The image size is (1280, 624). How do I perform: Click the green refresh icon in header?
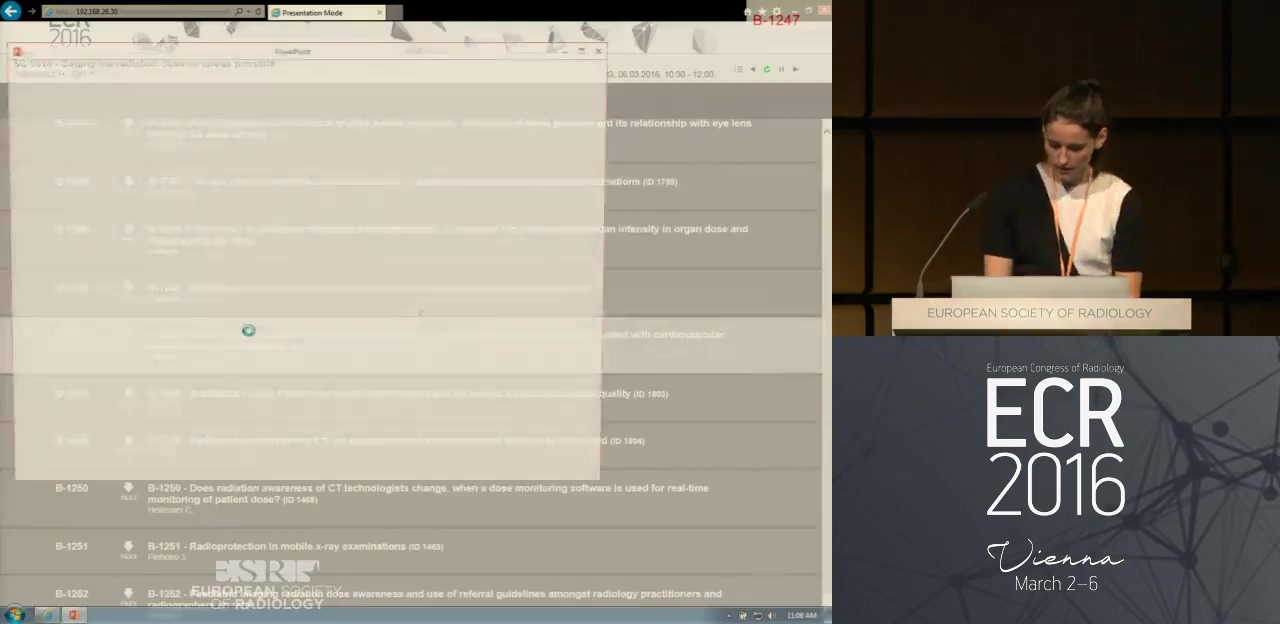(767, 69)
